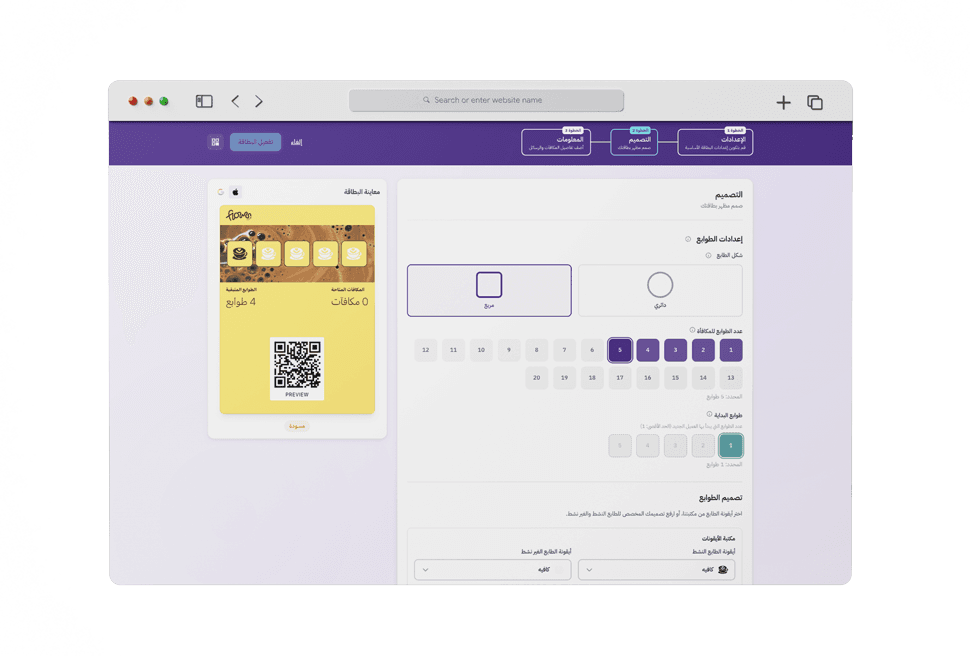
Task: Go back using browser back arrow
Action: coord(235,101)
